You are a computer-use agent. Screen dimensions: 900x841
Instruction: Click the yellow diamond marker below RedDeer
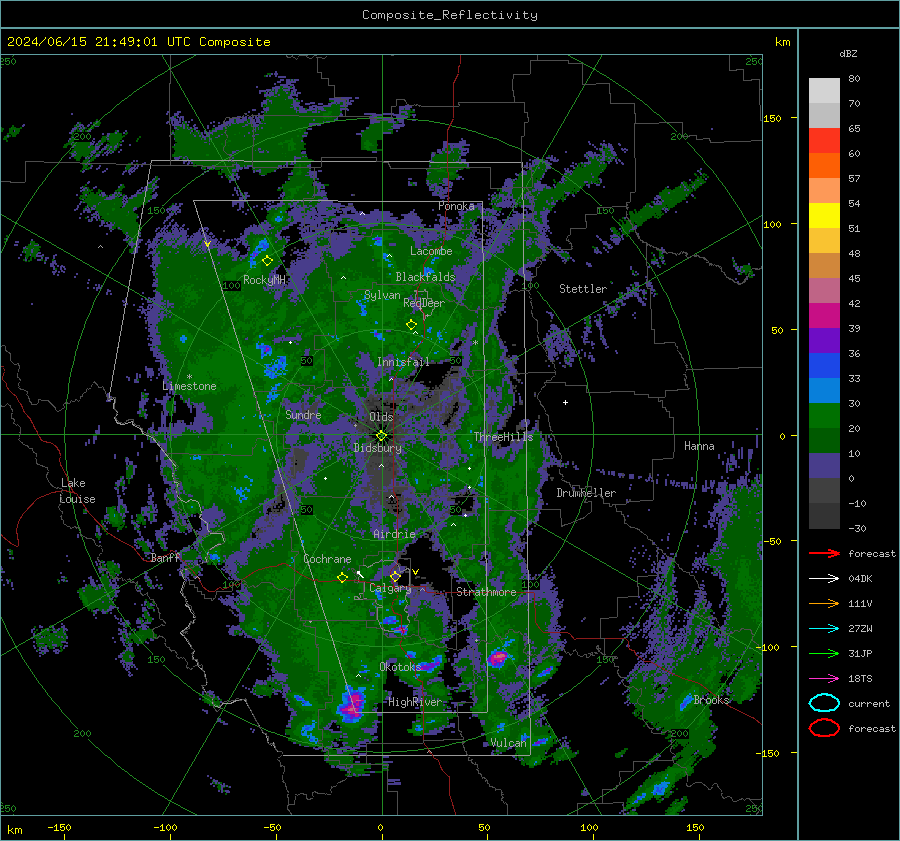[x=412, y=324]
